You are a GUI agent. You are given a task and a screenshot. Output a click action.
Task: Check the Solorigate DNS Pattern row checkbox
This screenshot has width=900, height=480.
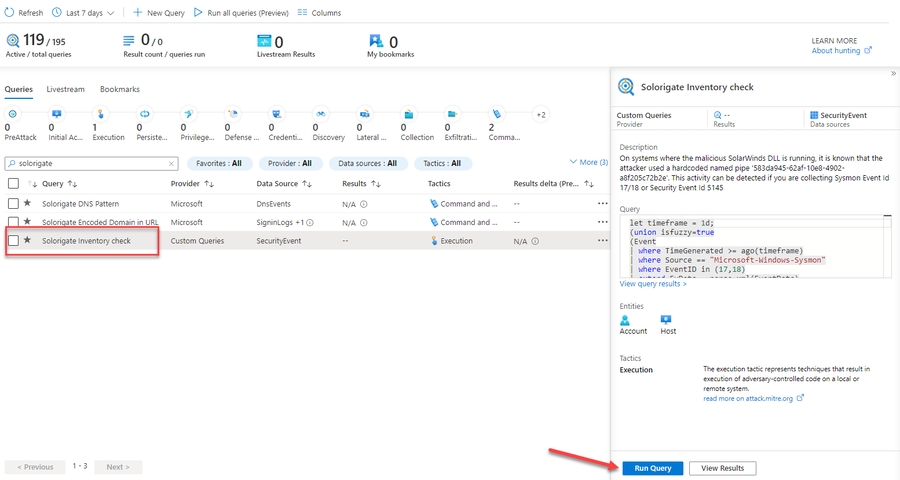pyautogui.click(x=13, y=203)
